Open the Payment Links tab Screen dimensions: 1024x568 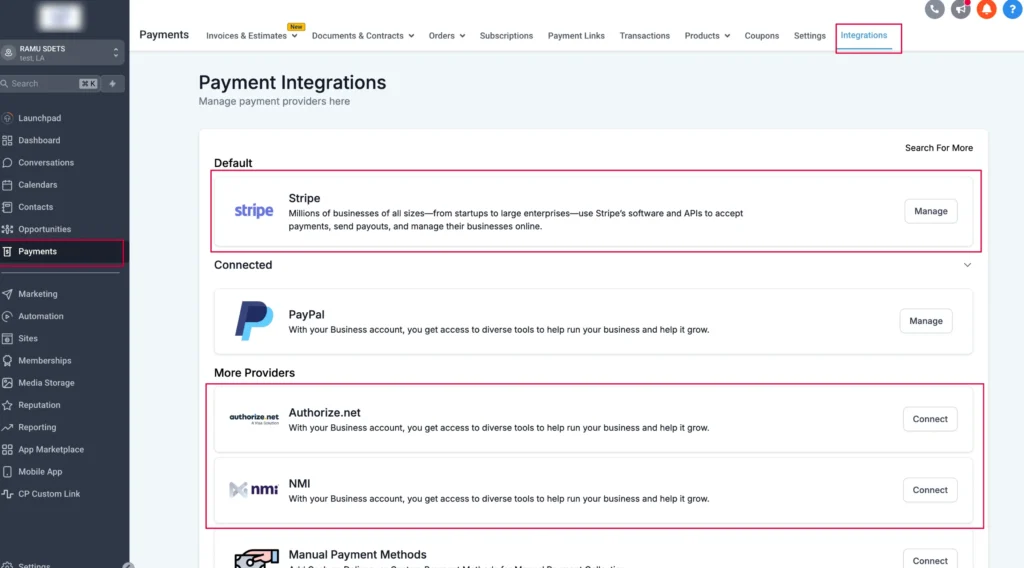tap(576, 36)
